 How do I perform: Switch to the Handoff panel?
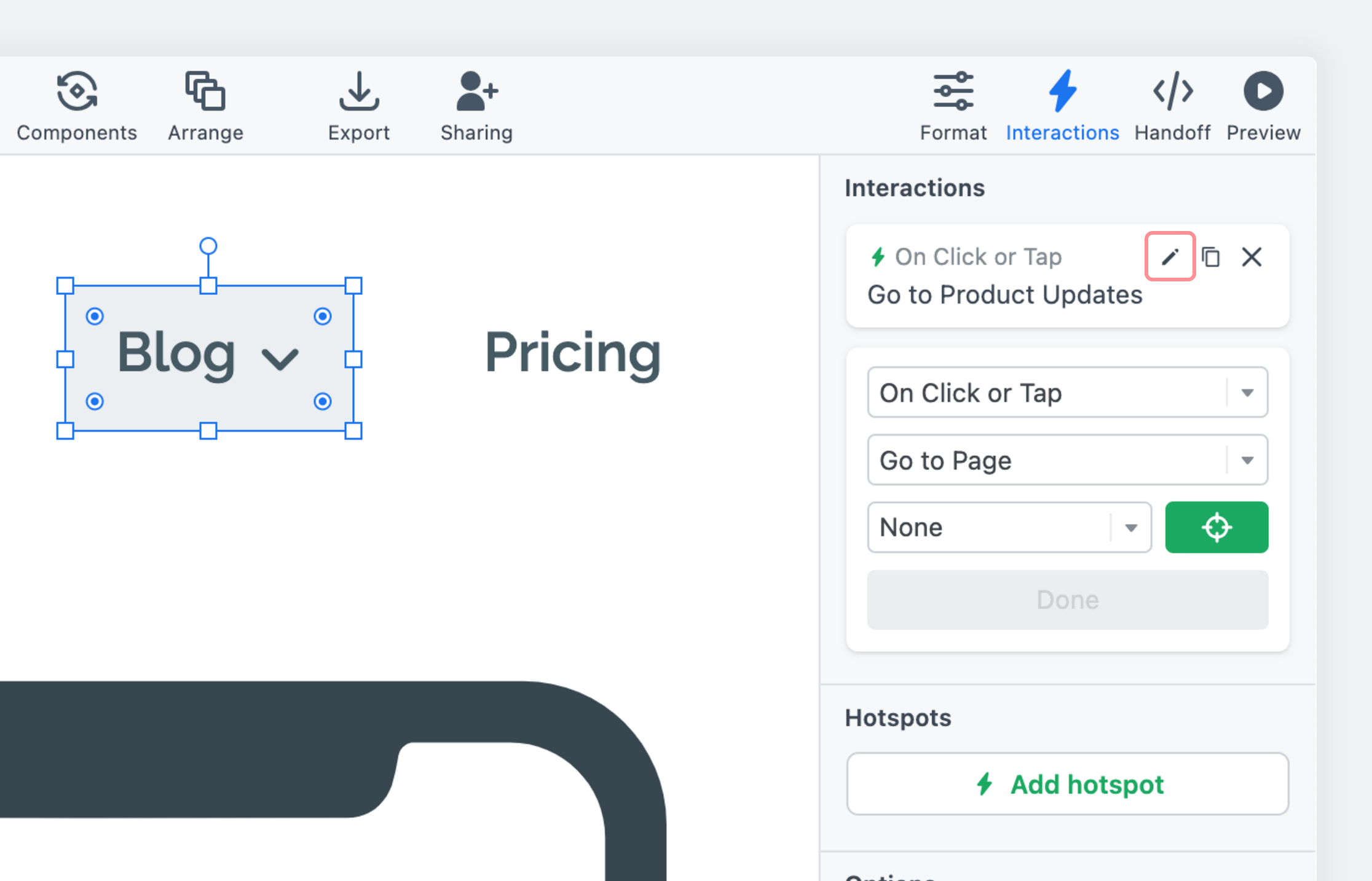pos(1172,106)
